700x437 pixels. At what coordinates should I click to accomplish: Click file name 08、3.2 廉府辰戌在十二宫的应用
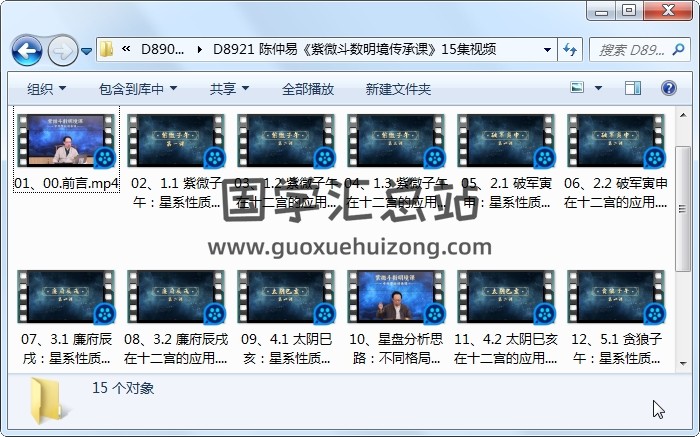pyautogui.click(x=176, y=349)
